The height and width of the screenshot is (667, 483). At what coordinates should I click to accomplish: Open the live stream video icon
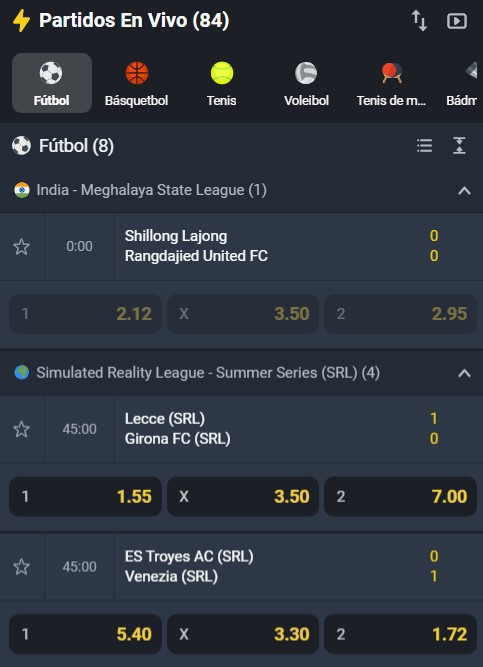(x=457, y=21)
